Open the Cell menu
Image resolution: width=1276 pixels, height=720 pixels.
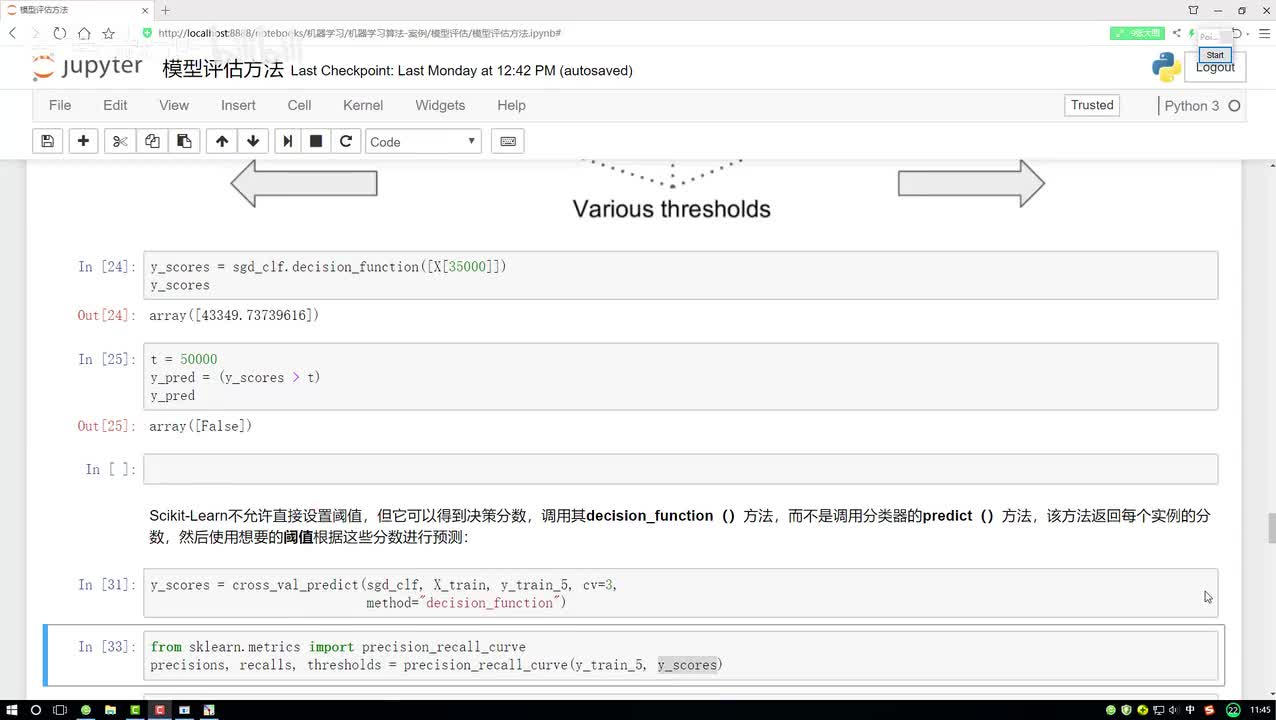point(299,105)
